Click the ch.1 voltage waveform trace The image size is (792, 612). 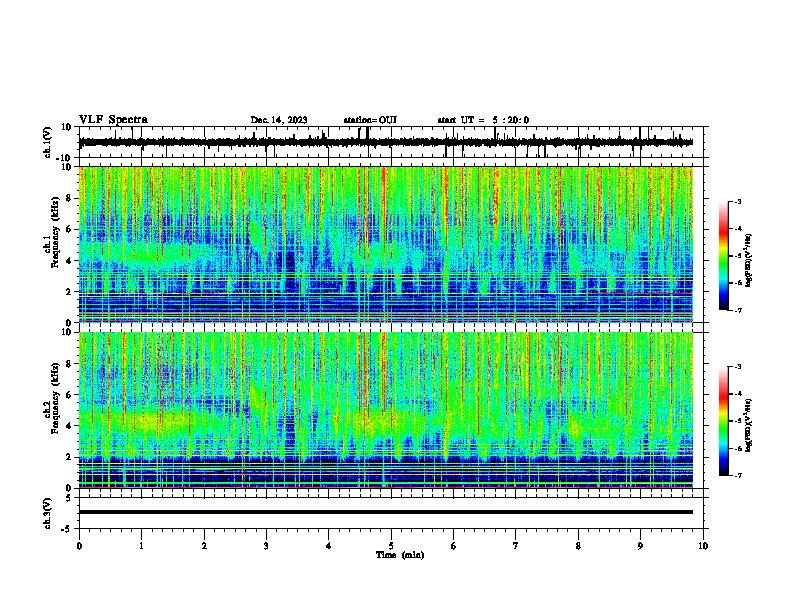point(386,142)
